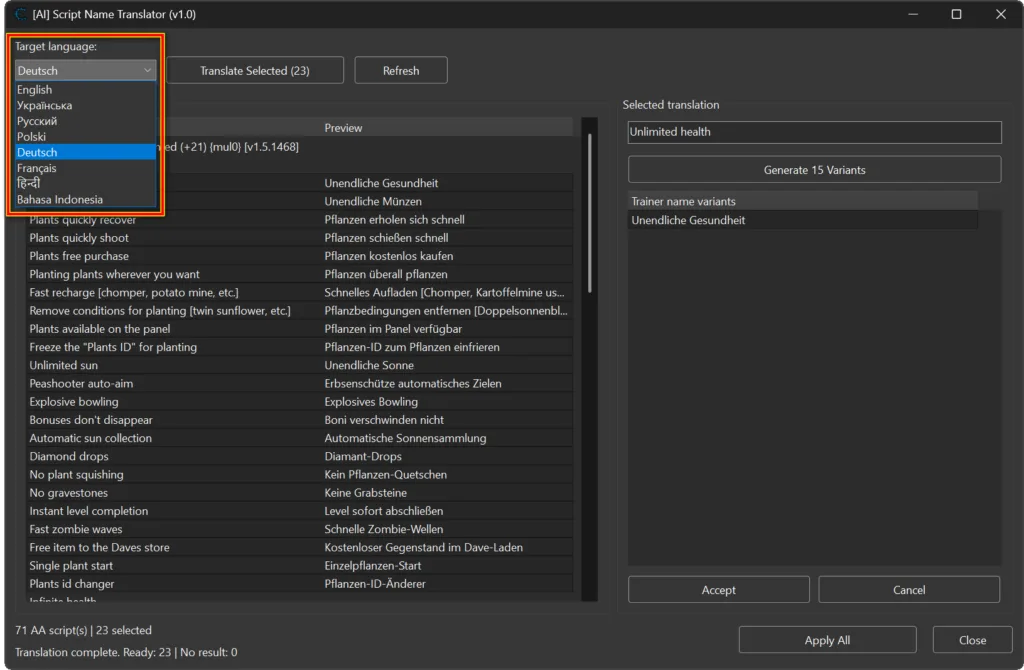Select the No plant squishing row
Viewport: 1024px width, 670px height.
(300, 475)
